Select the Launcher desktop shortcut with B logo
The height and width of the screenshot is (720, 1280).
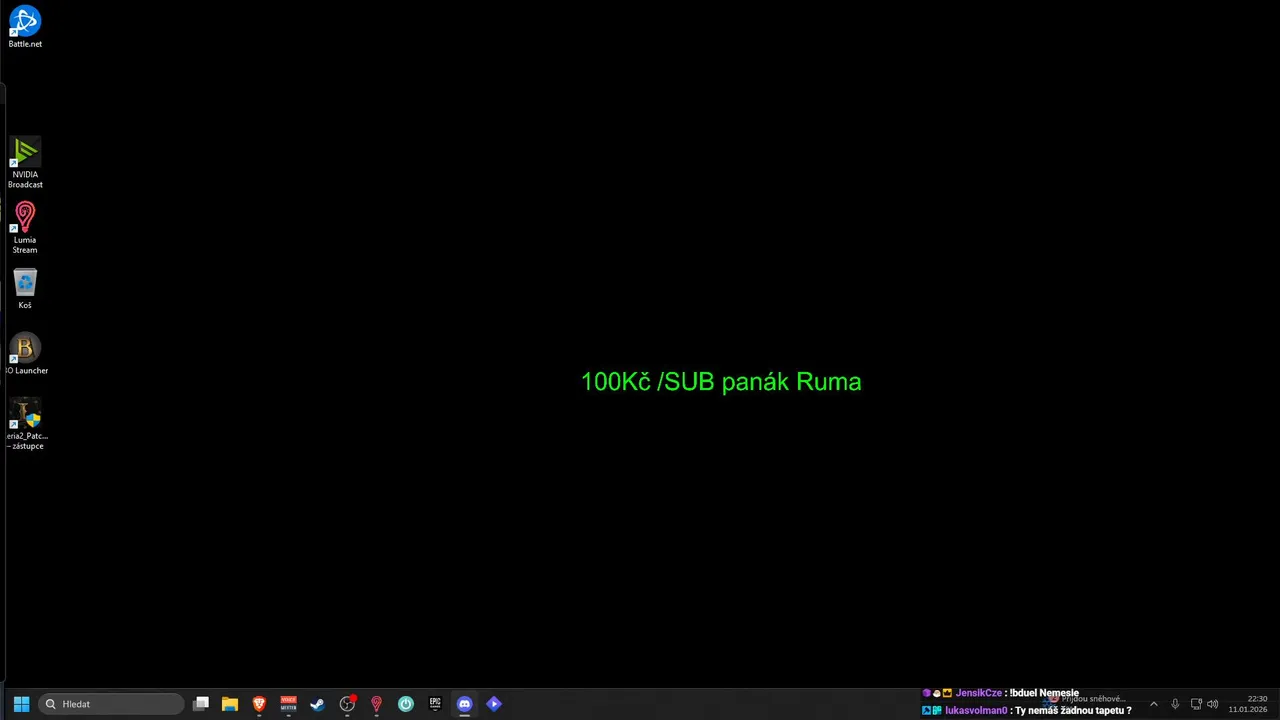point(25,354)
